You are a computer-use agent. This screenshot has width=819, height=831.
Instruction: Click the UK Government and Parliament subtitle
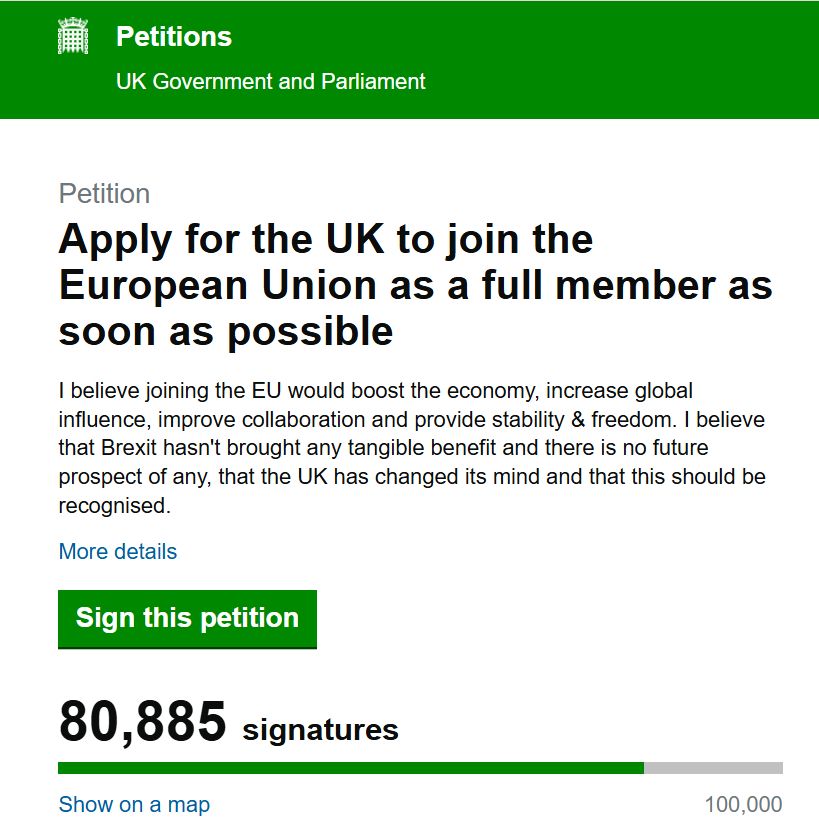click(x=270, y=82)
